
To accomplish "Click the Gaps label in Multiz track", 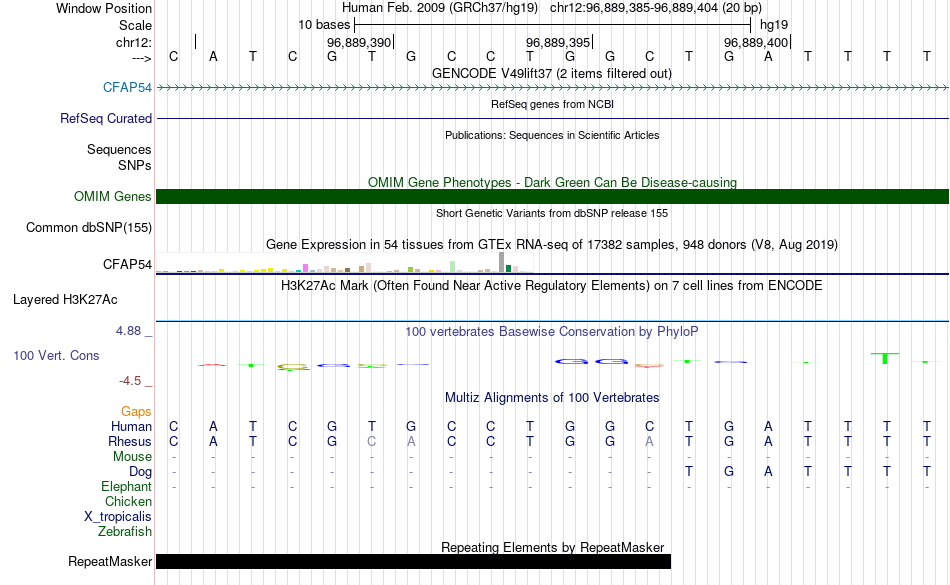I will coord(136,412).
